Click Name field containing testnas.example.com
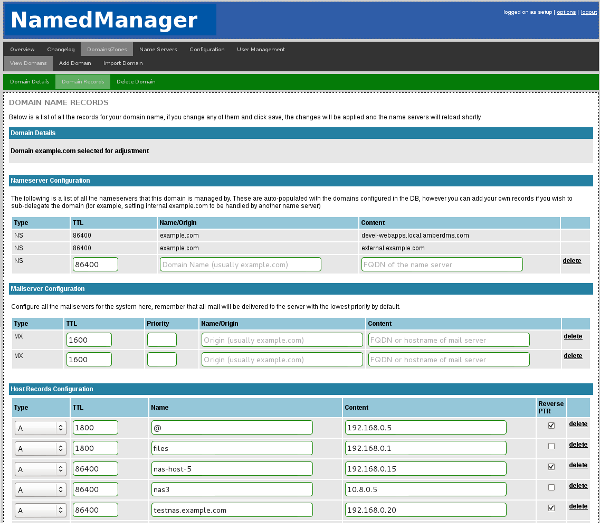The width and height of the screenshot is (600, 528). [x=232, y=510]
